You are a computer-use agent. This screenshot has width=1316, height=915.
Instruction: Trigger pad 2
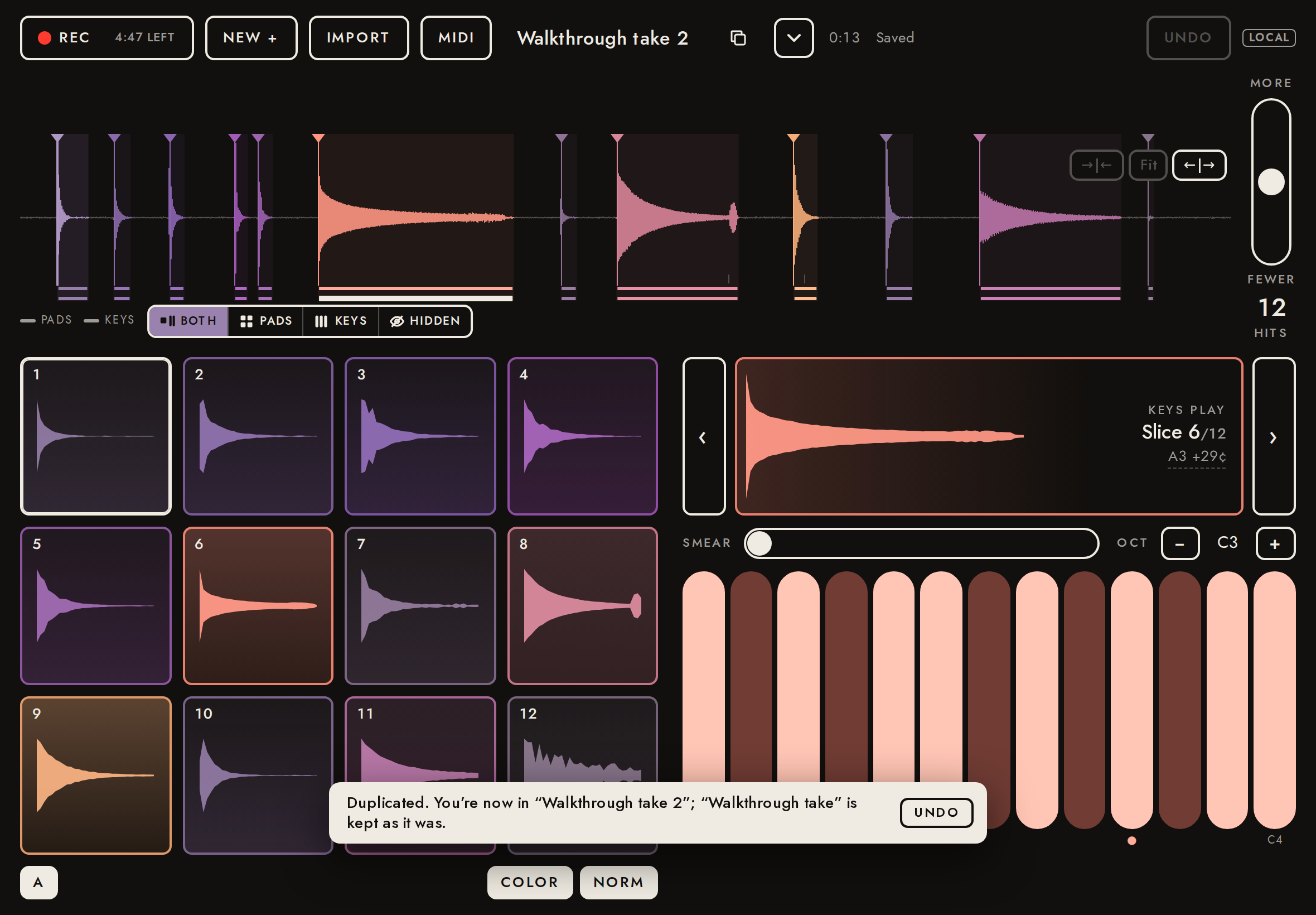tap(258, 436)
